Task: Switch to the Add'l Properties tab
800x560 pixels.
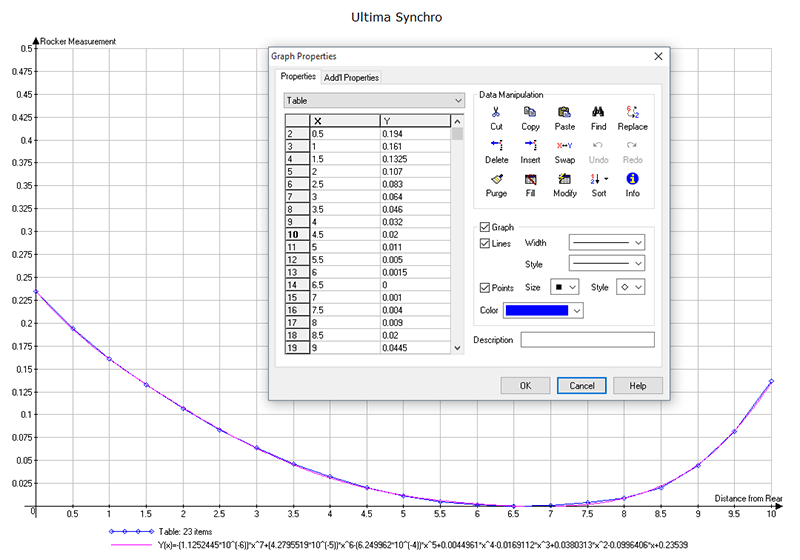Action: click(x=351, y=78)
